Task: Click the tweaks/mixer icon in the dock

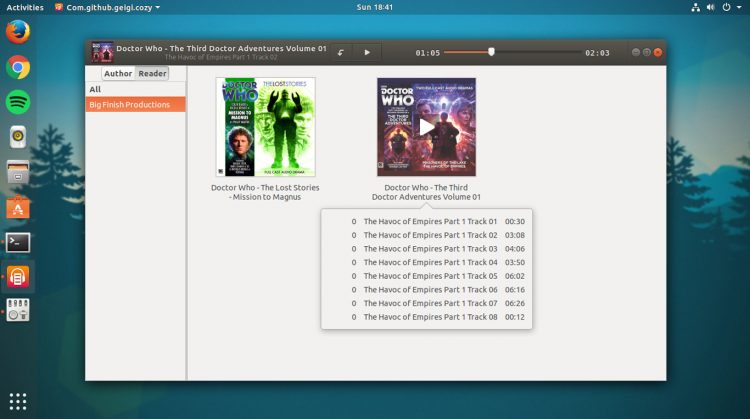Action: pos(18,309)
